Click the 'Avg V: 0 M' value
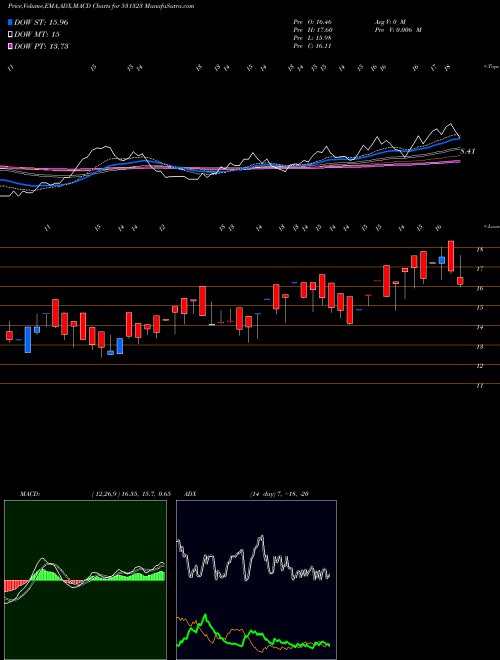The width and height of the screenshot is (500, 660). (x=390, y=22)
